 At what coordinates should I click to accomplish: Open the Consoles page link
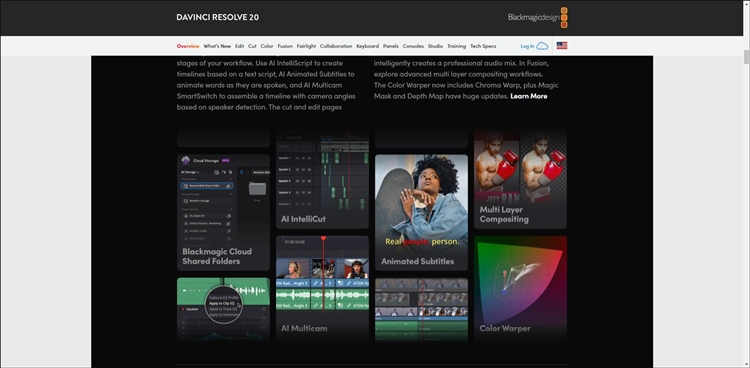pyautogui.click(x=413, y=46)
